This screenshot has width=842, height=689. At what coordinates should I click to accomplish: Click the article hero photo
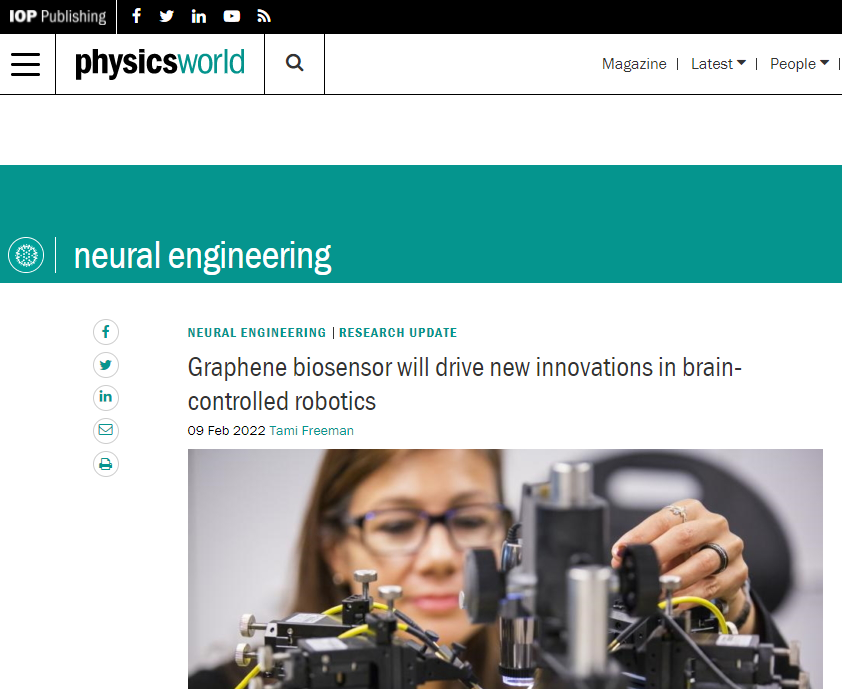[505, 569]
